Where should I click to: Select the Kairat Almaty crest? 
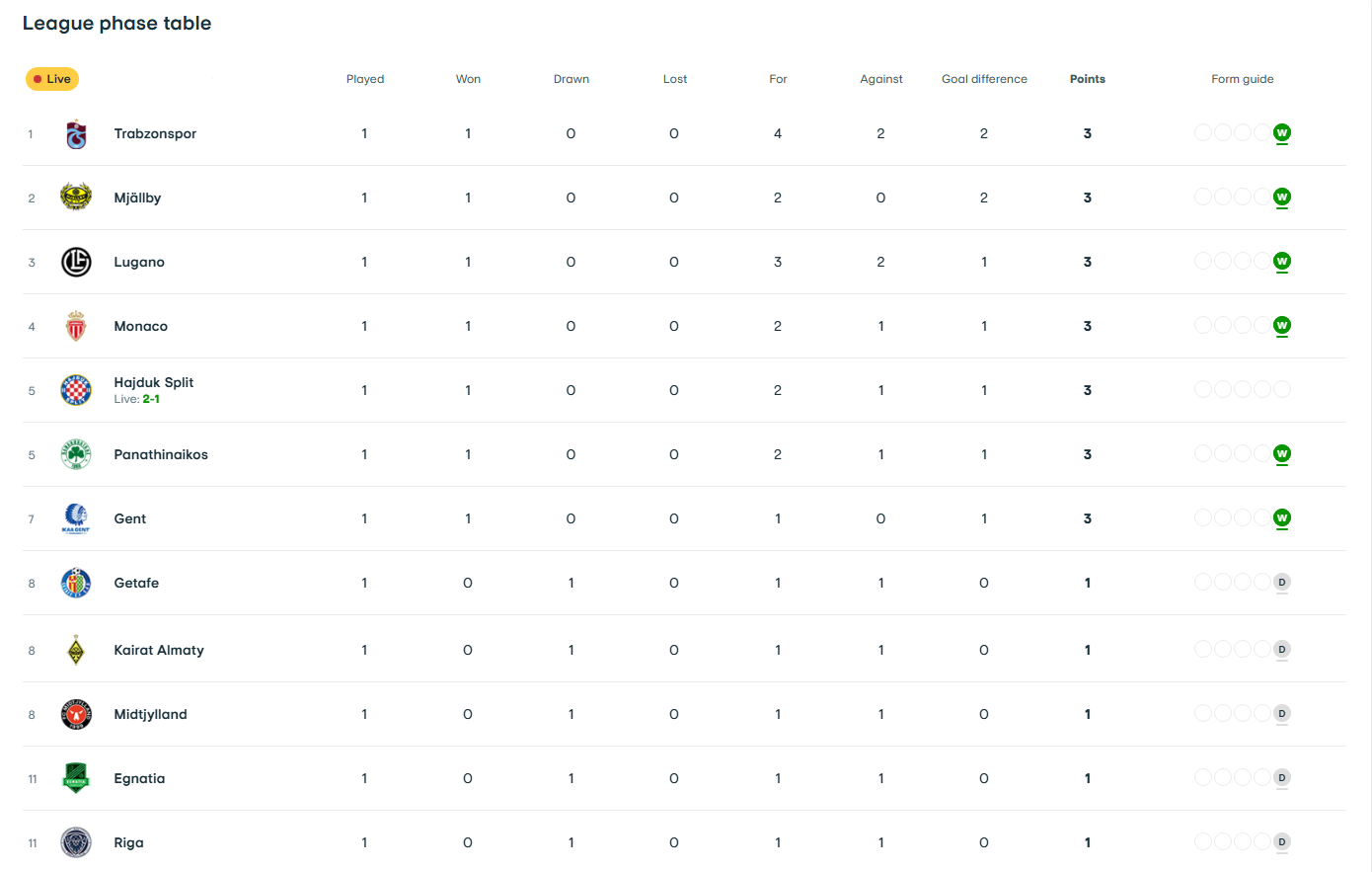coord(76,650)
